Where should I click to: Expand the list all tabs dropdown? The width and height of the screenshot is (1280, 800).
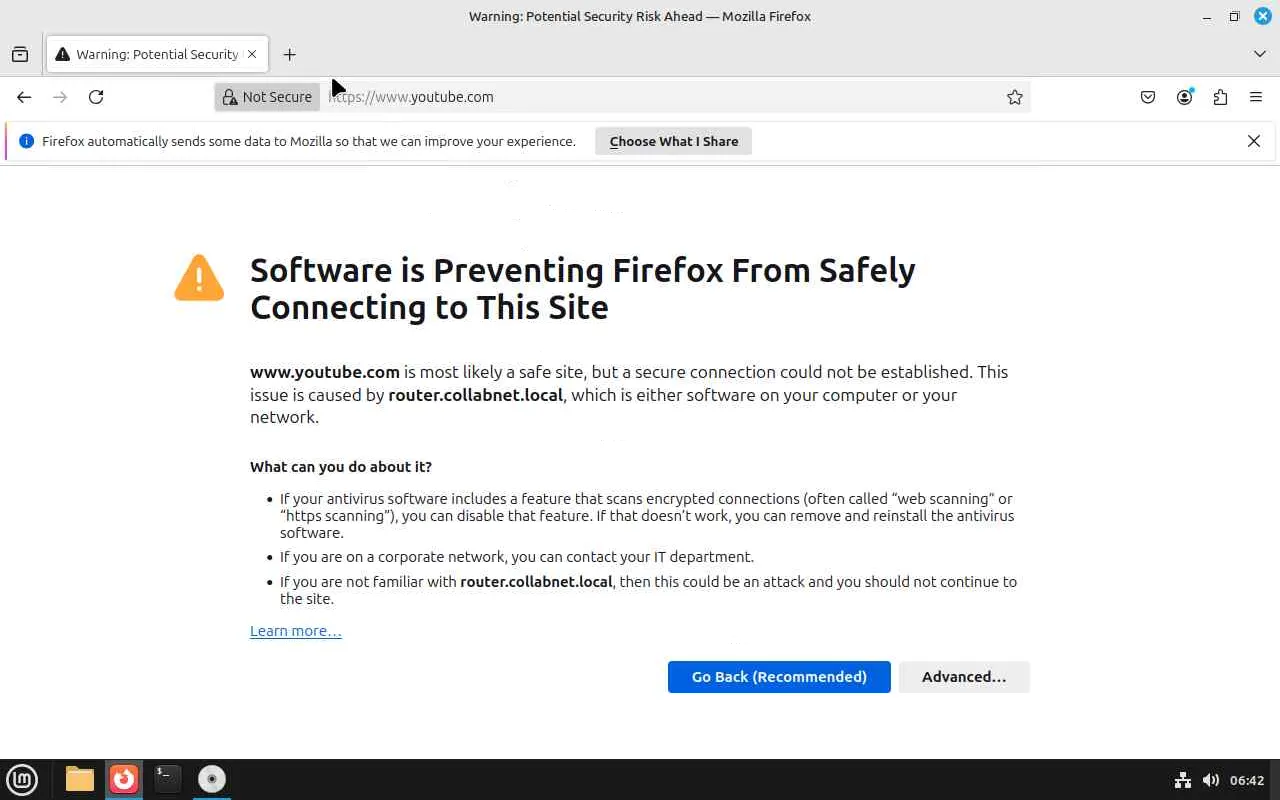click(1260, 54)
